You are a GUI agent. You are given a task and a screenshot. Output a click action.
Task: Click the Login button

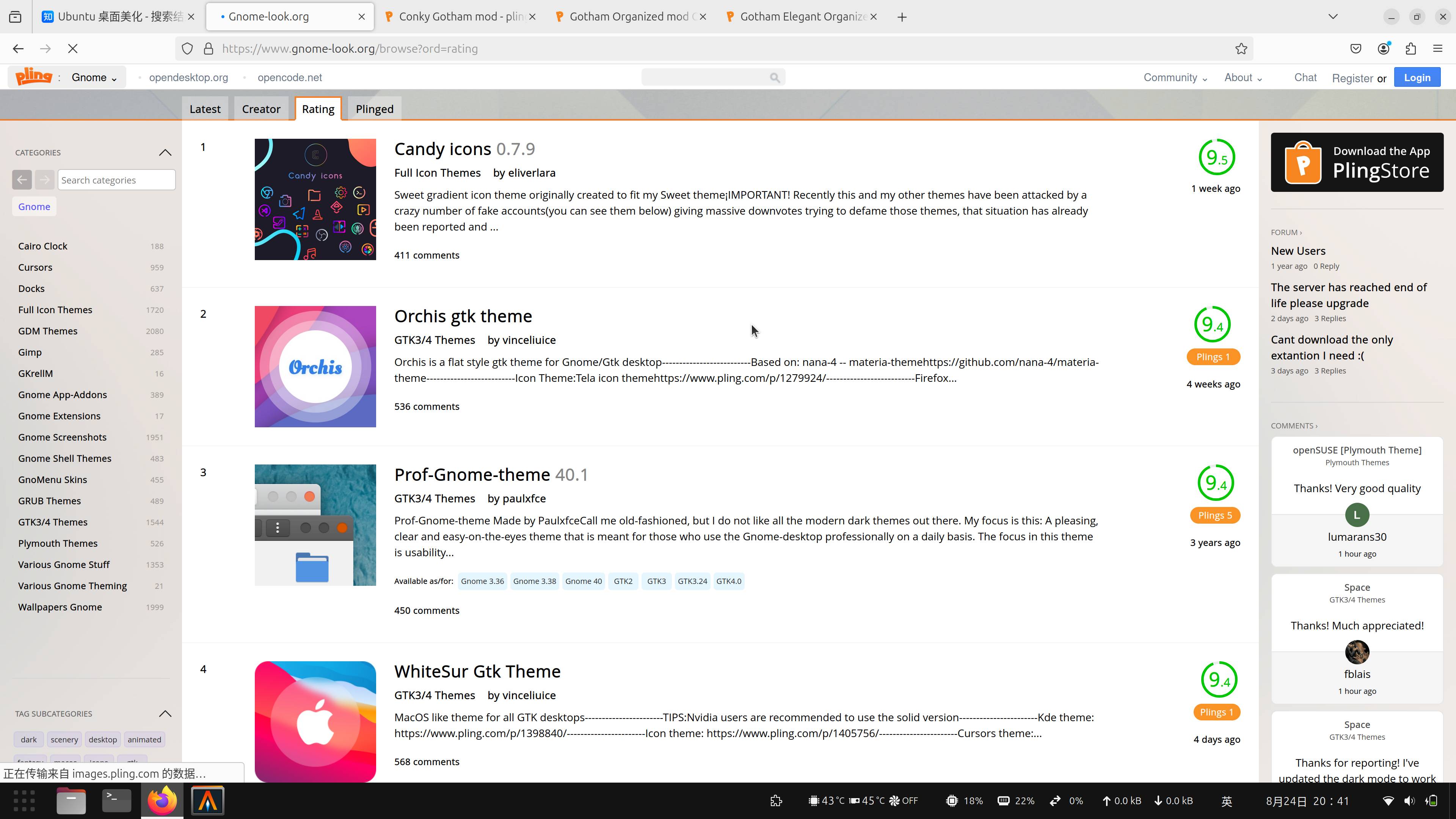point(1417,77)
